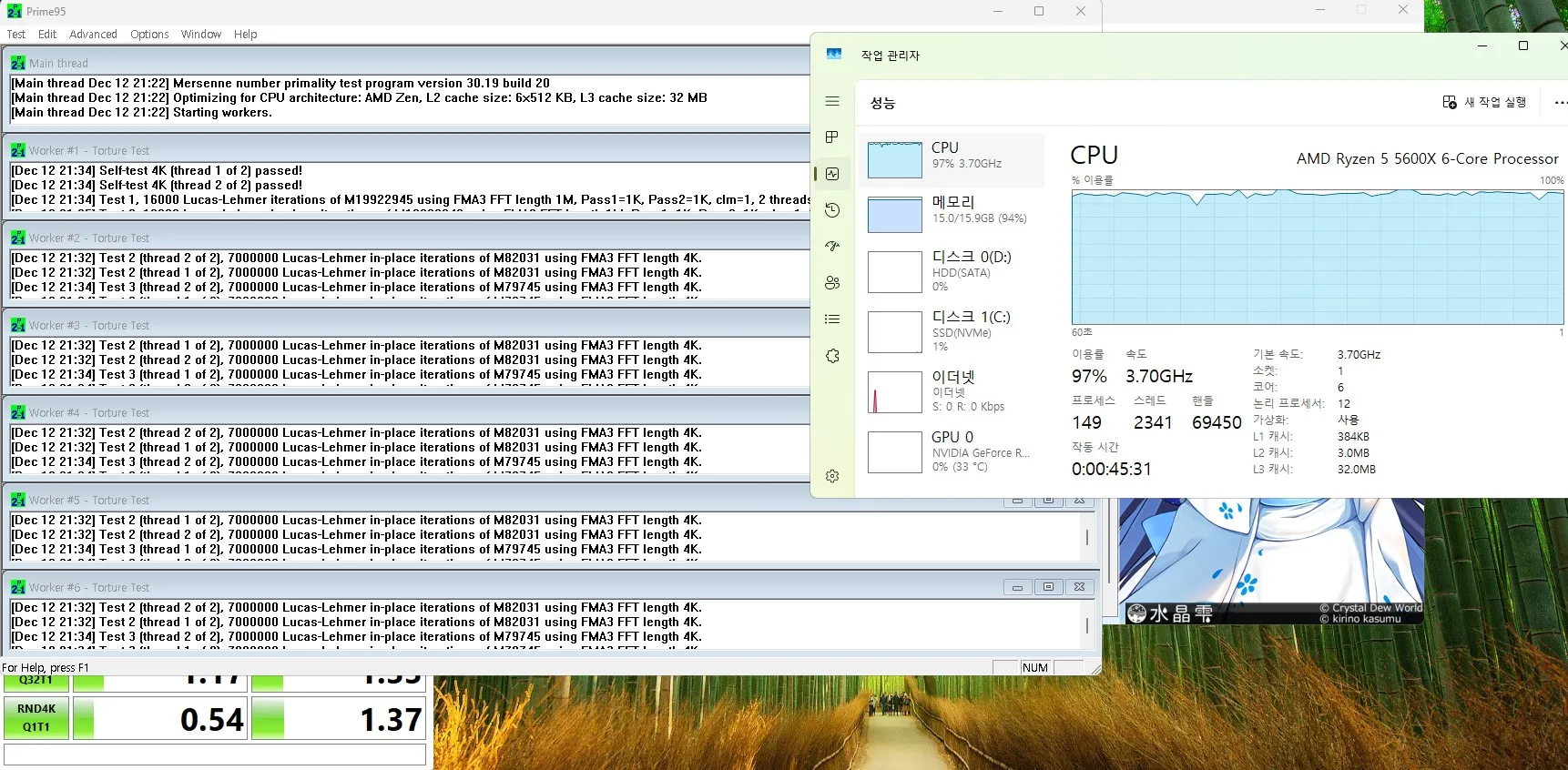The height and width of the screenshot is (770, 1568).
Task: Open Task Manager settings gear
Action: 832,476
